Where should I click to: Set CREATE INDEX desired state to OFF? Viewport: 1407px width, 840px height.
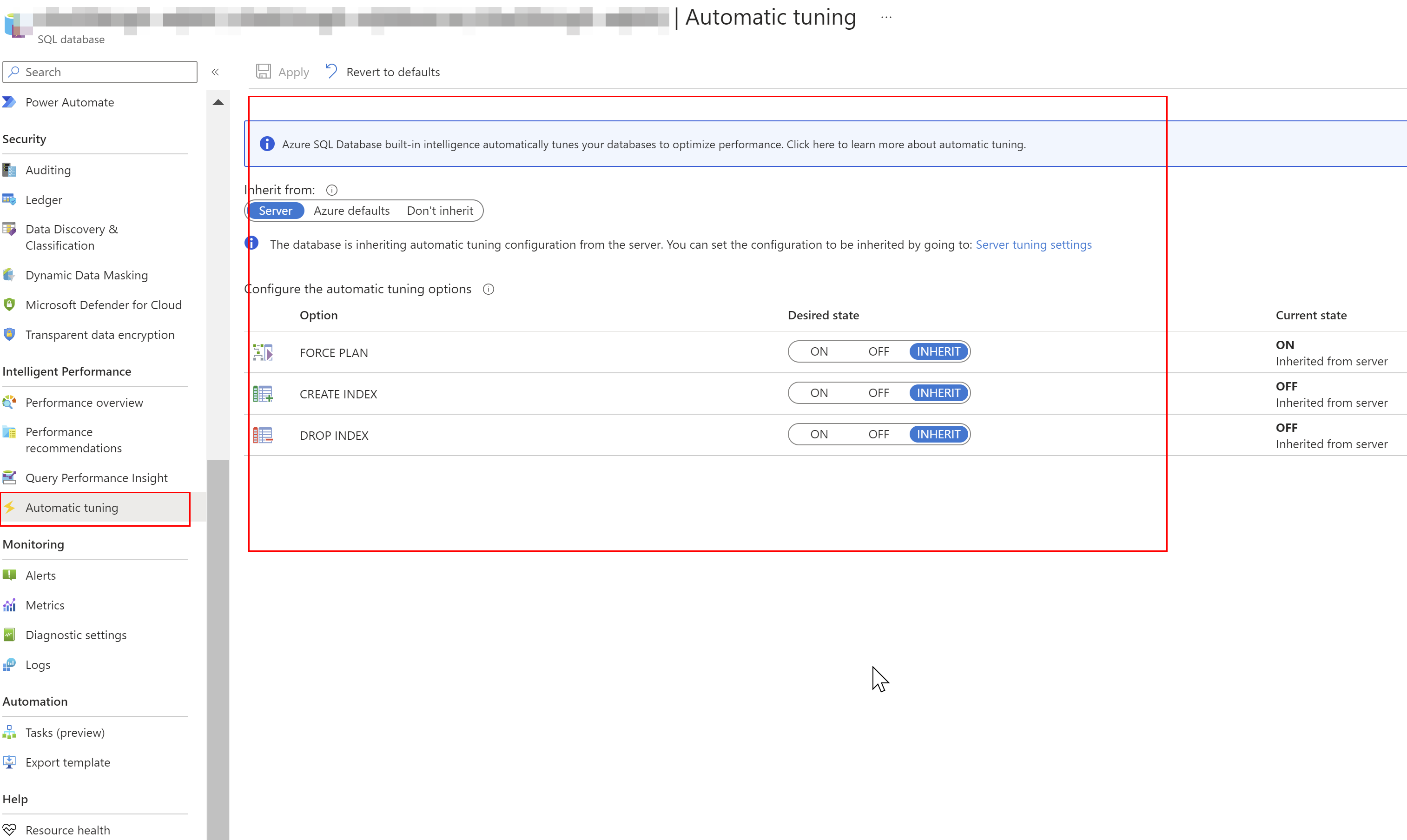click(x=879, y=393)
